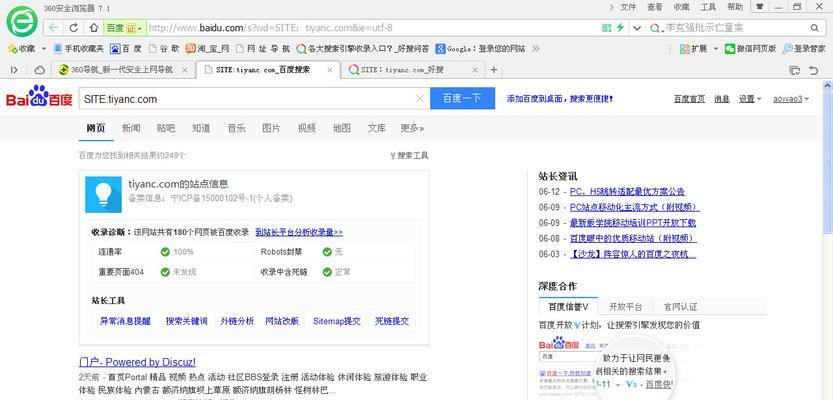Open the 百度 paw bookmark
This screenshot has height=400, width=833.
(x=126, y=48)
